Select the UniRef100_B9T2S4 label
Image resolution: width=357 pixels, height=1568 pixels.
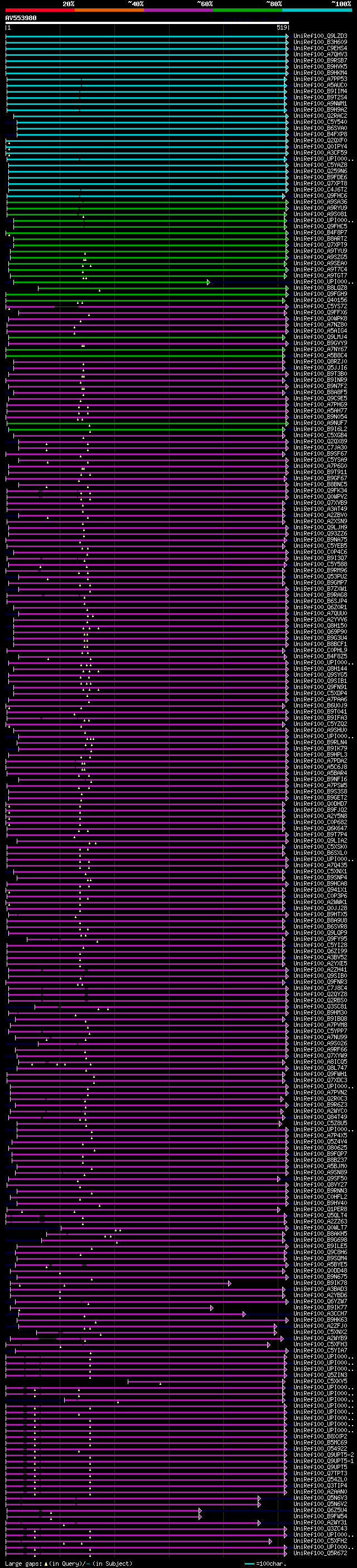321,97
